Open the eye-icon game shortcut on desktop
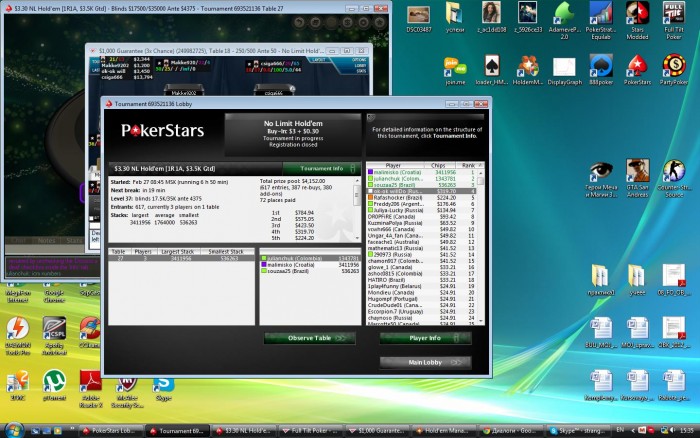The height and width of the screenshot is (438, 700). (x=601, y=179)
